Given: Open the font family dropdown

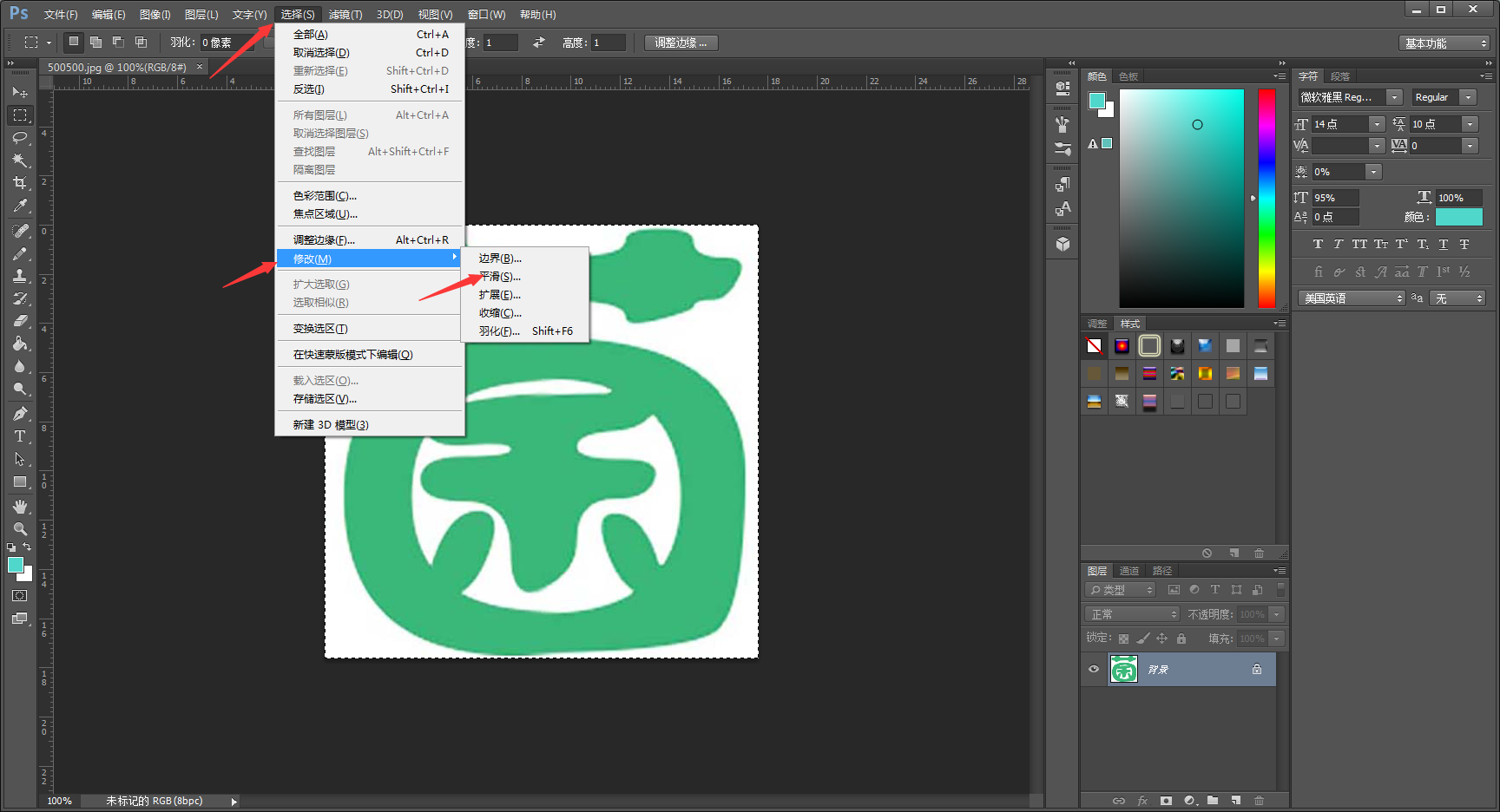Looking at the screenshot, I should tap(1394, 97).
